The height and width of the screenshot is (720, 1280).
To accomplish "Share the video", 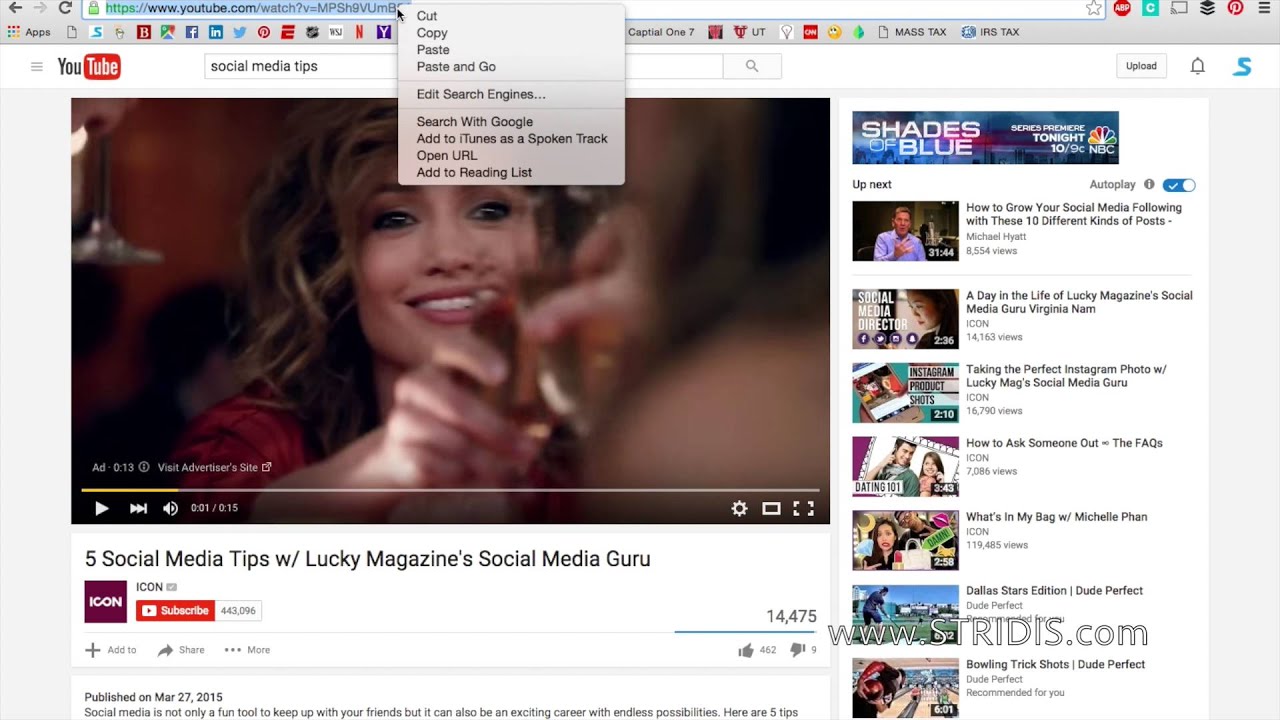I will click(181, 650).
